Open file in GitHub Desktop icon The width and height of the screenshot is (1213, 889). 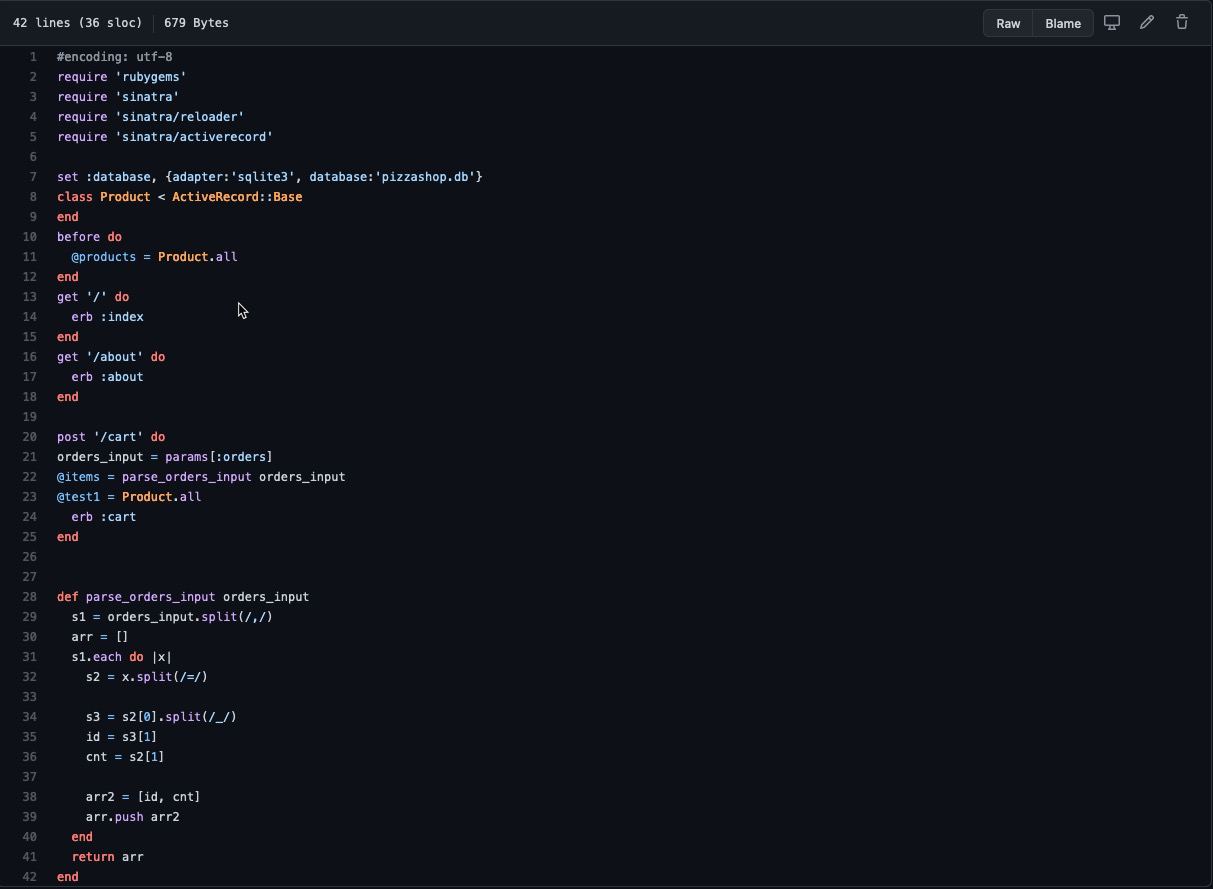click(x=1111, y=22)
